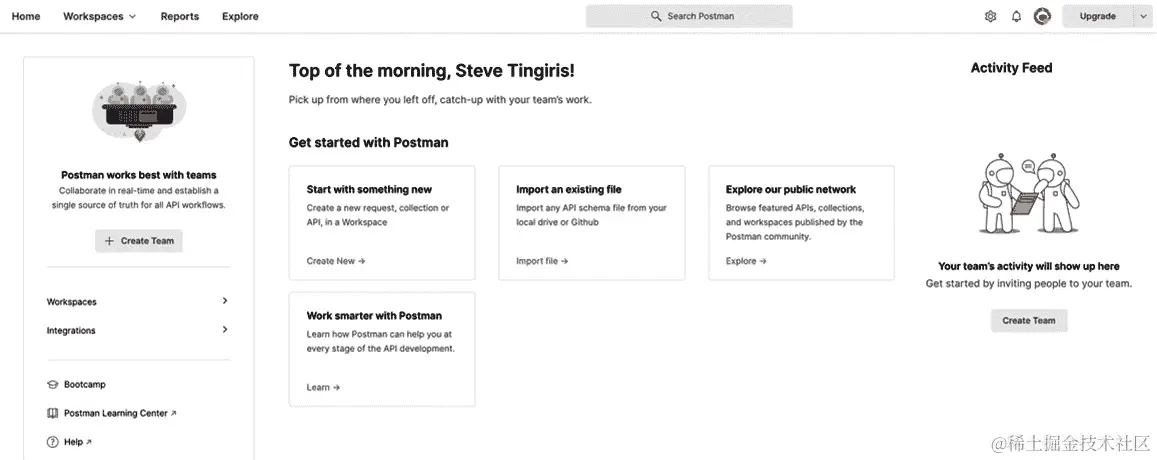The height and width of the screenshot is (460, 1157).
Task: Open the Reports tab
Action: click(180, 16)
